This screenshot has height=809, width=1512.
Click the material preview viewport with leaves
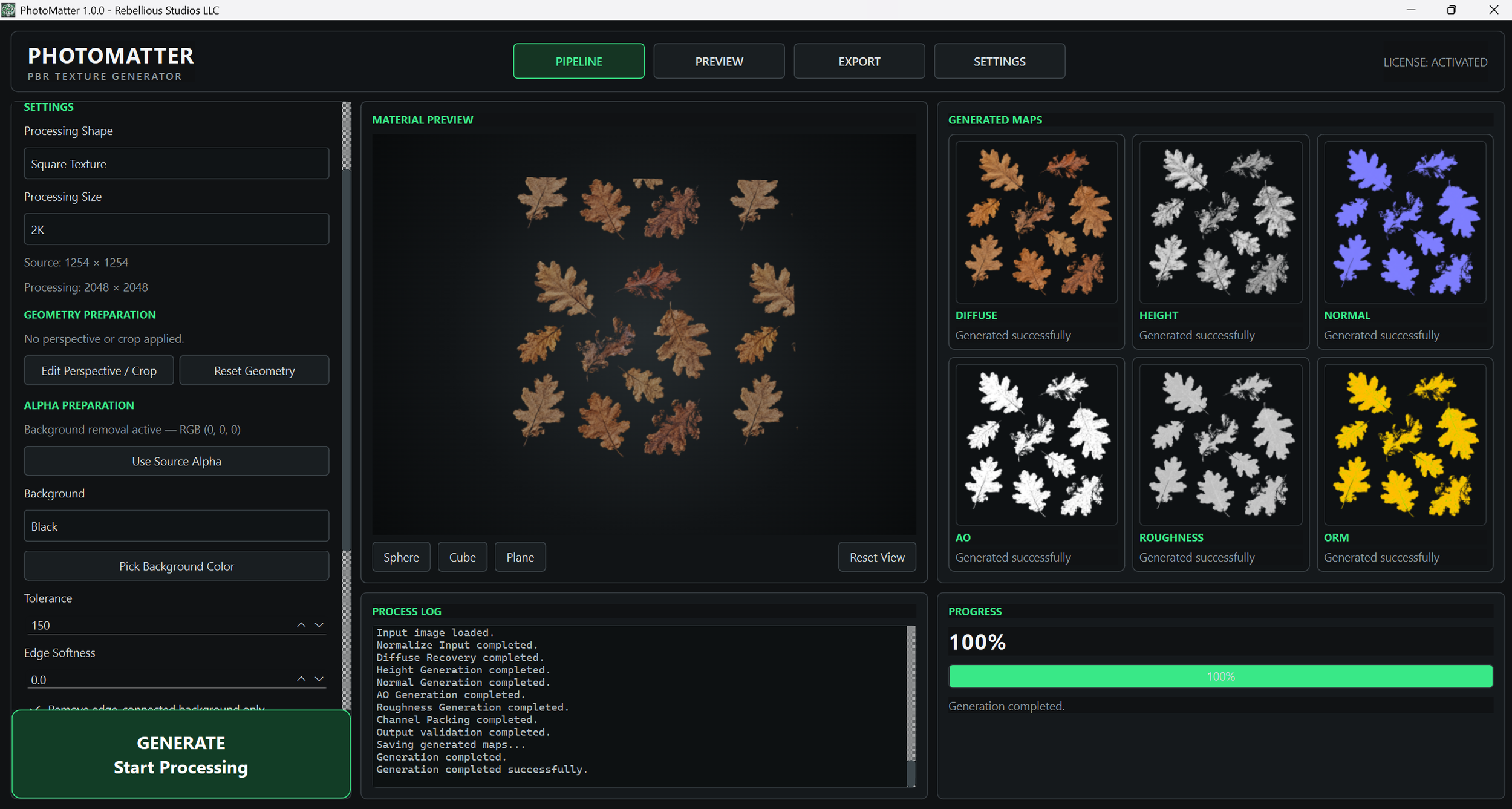tap(644, 334)
